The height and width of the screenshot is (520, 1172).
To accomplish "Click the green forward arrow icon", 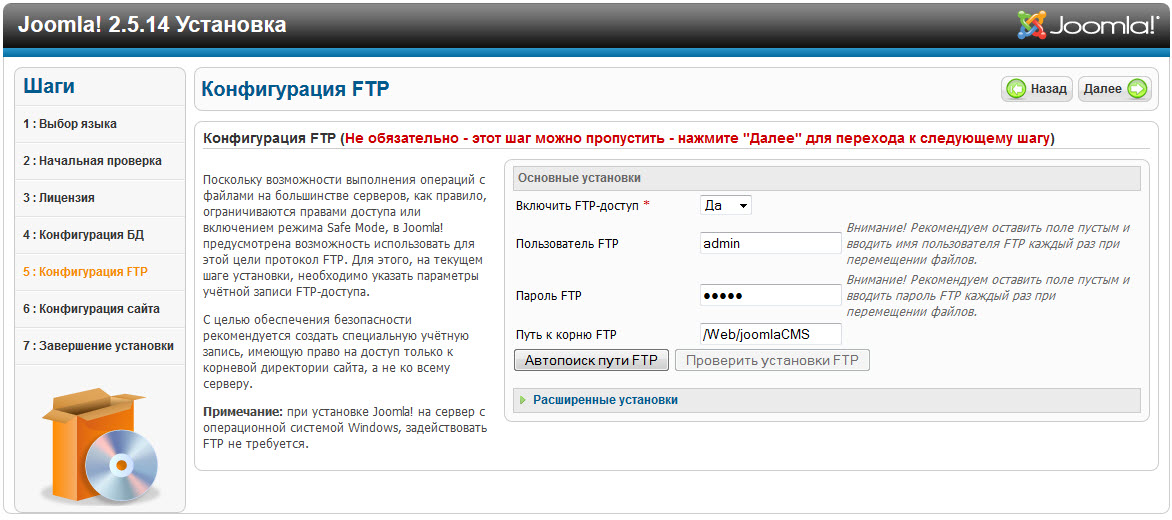I will click(1137, 89).
